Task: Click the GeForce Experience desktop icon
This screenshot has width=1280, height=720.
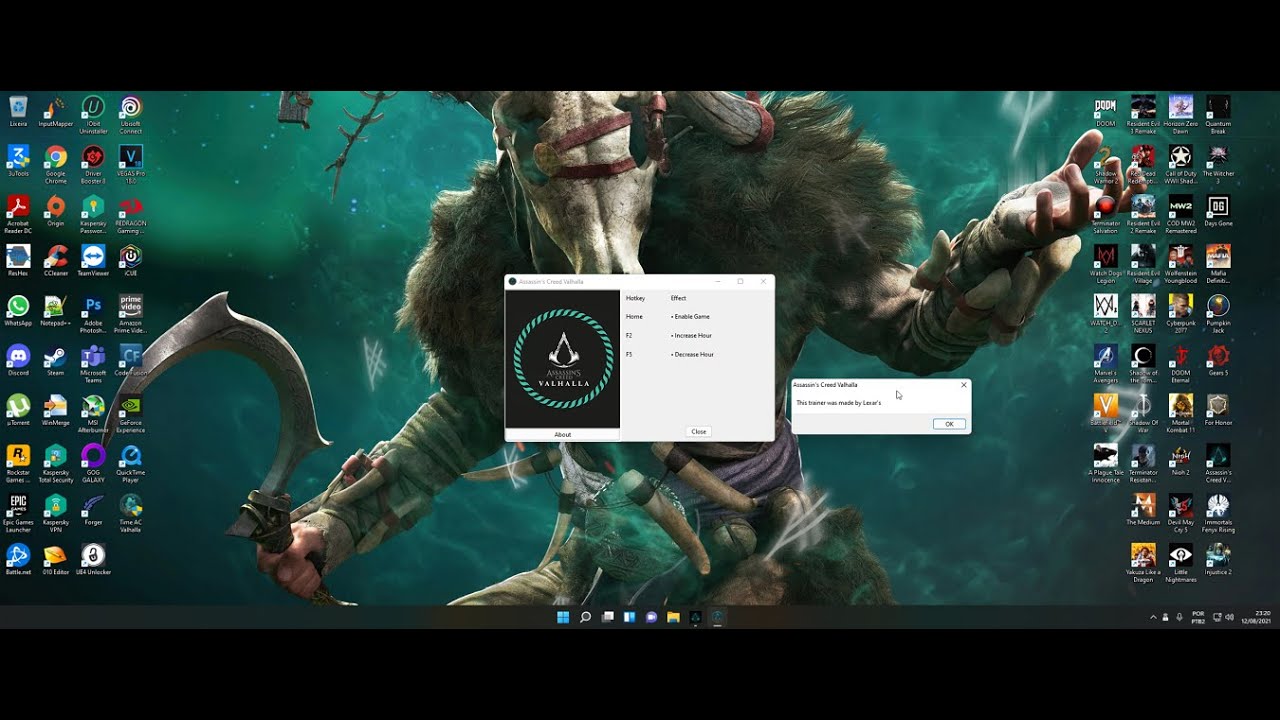Action: pos(131,413)
